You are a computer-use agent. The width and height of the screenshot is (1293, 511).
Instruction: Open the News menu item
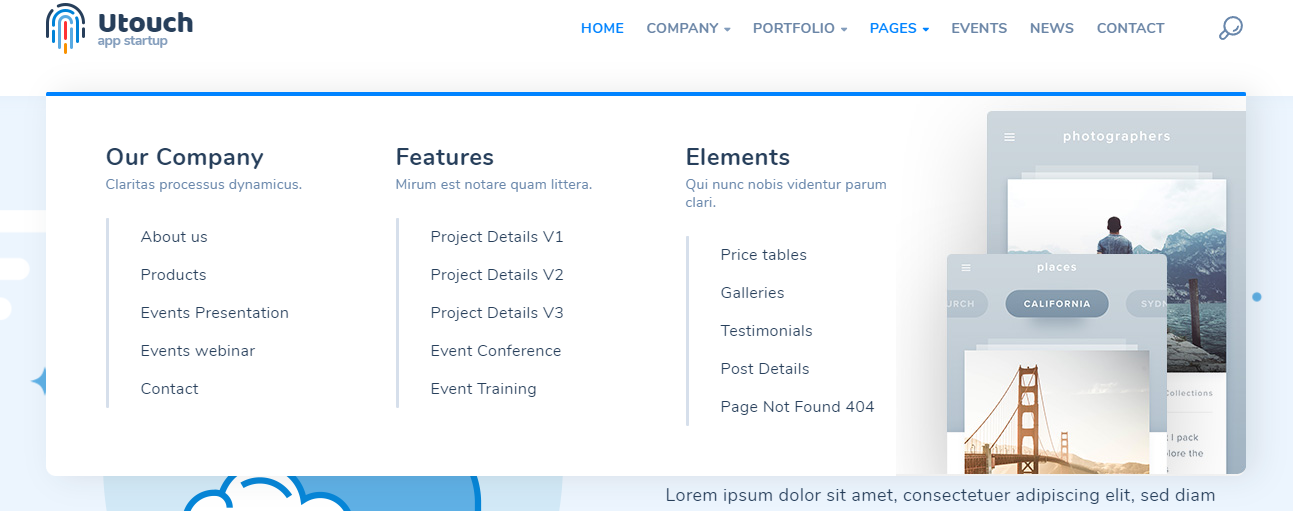point(1051,28)
